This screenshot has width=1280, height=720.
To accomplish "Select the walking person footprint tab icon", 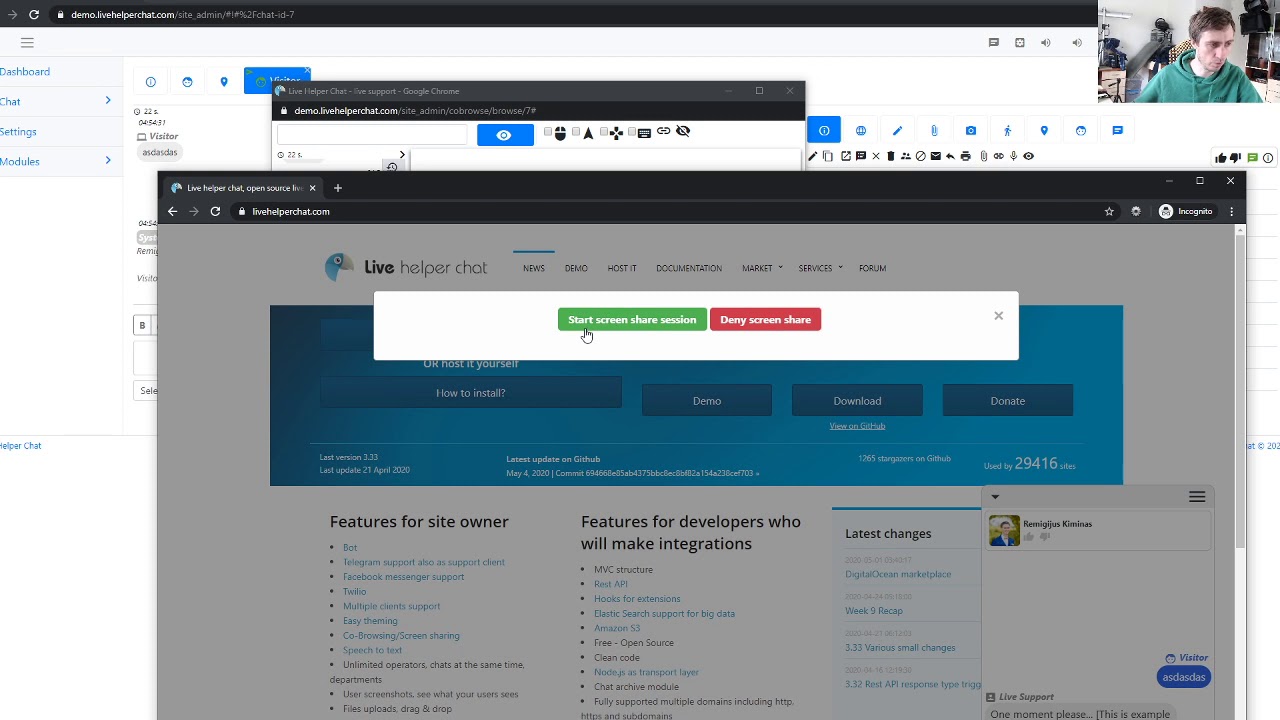I will (x=1007, y=130).
